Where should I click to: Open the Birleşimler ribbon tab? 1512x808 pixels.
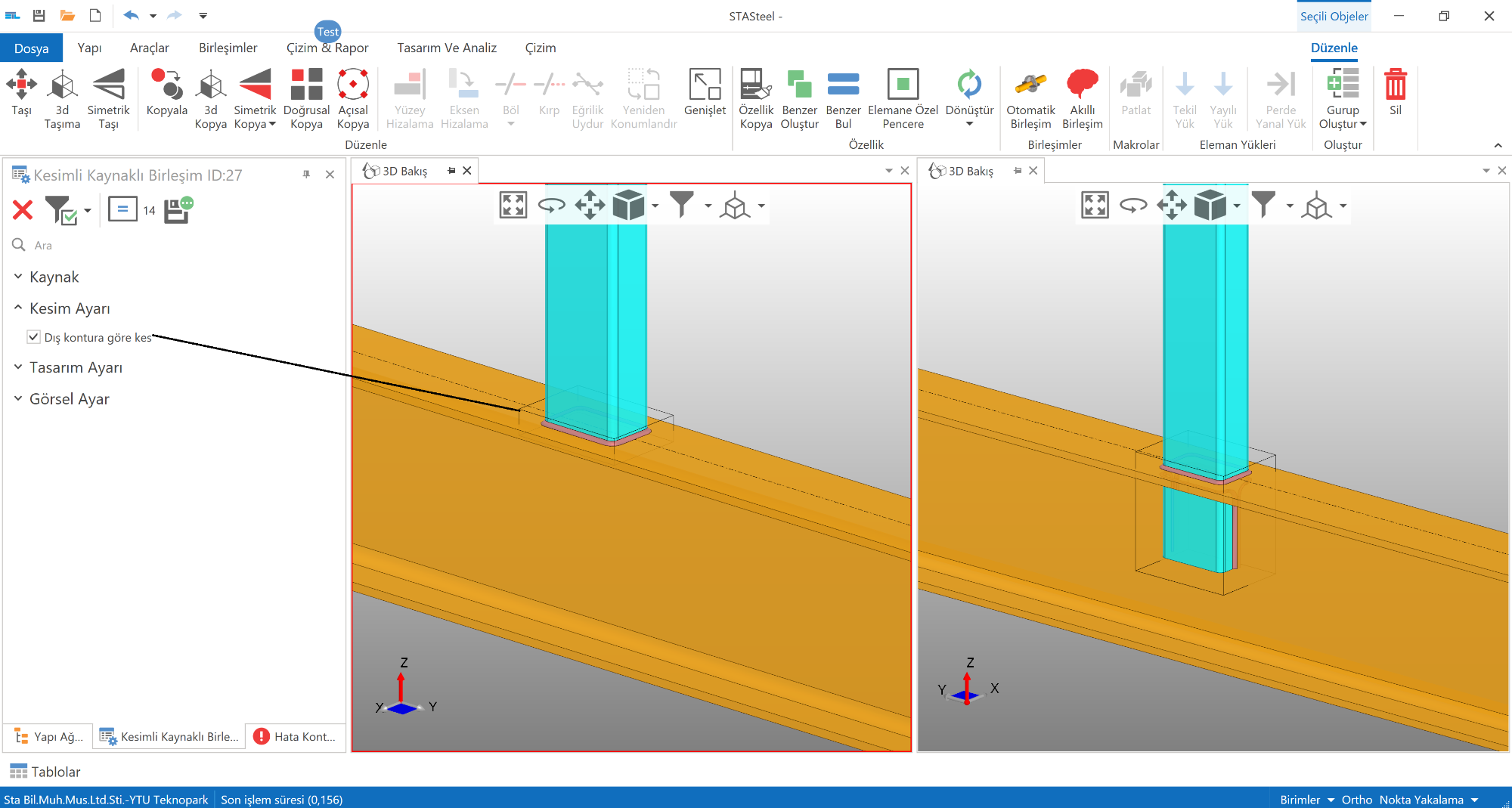[x=228, y=48]
